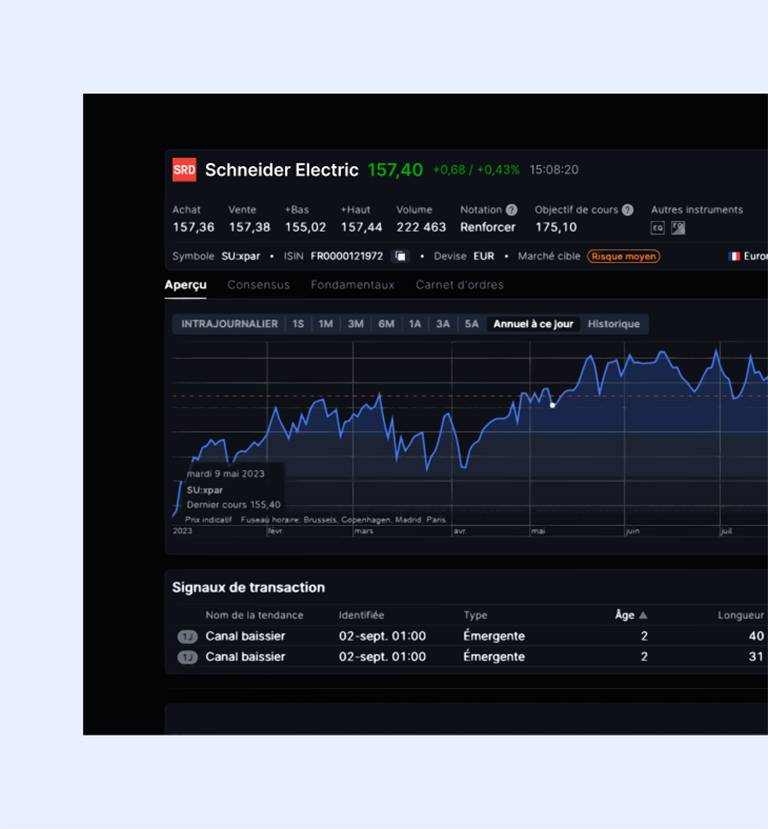
Task: Open the Consensus tab
Action: click(x=258, y=285)
